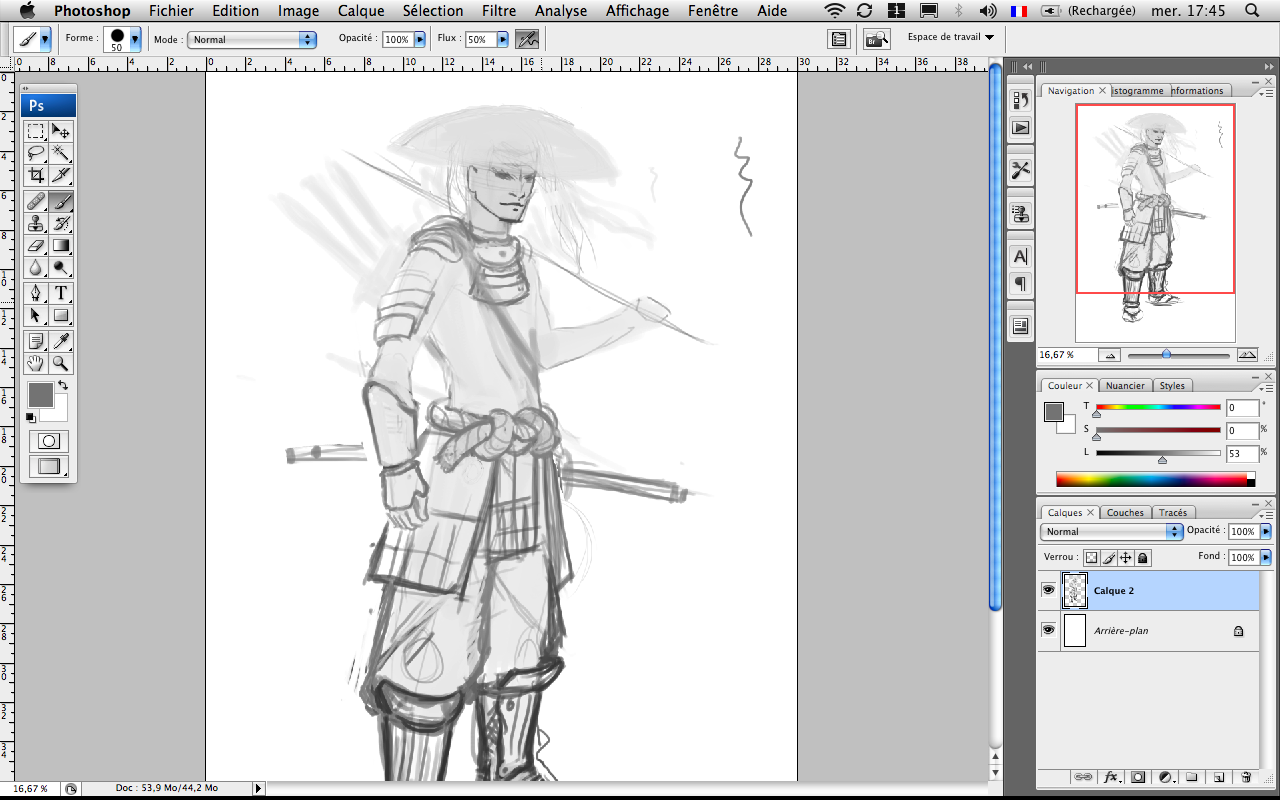1280x800 pixels.
Task: Click the trash icon in Calques panel
Action: [1246, 777]
